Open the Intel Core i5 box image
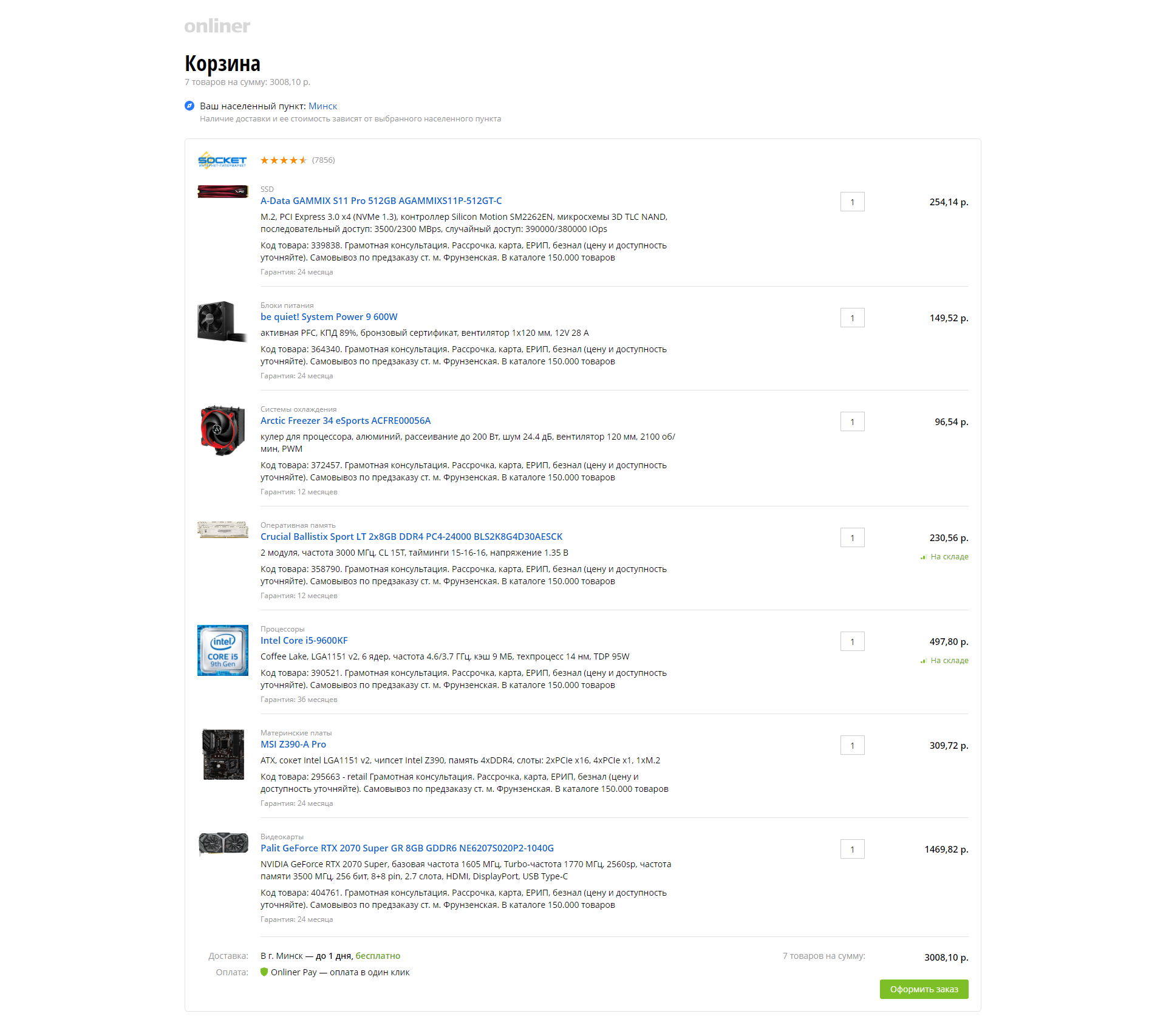The width and height of the screenshot is (1166, 1036). pos(223,650)
